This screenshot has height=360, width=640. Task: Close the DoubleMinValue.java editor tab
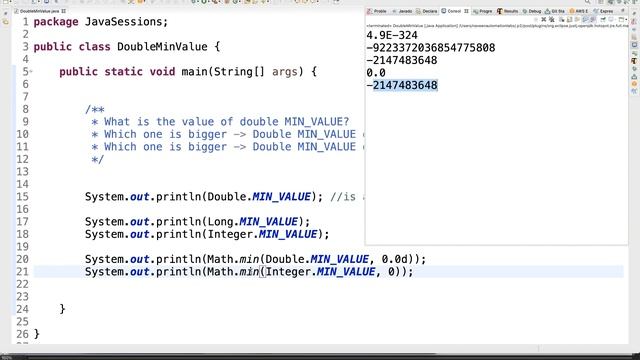(64, 11)
